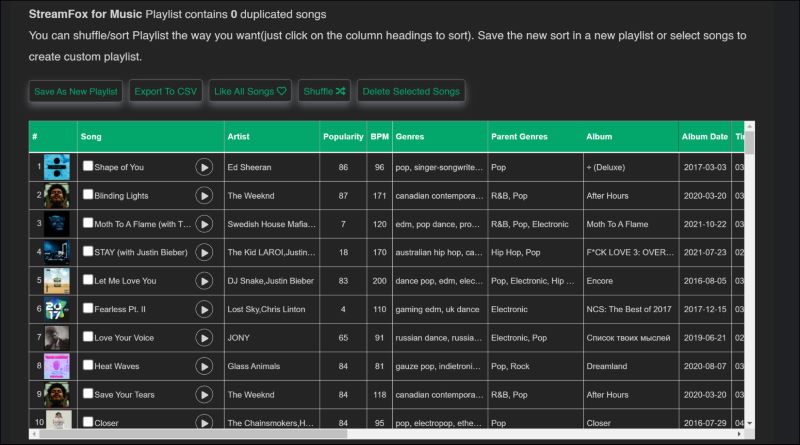800x445 pixels.
Task: Select the Heat Waves checkbox
Action: coord(88,365)
